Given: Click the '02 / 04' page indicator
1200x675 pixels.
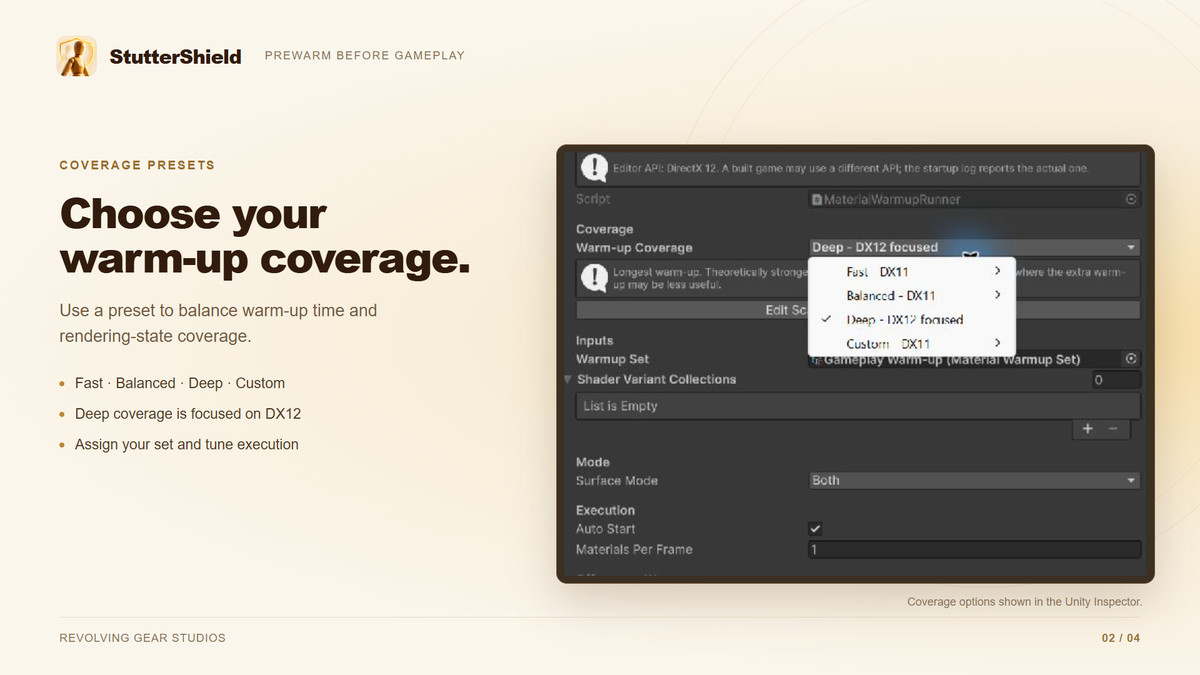Looking at the screenshot, I should point(1121,638).
